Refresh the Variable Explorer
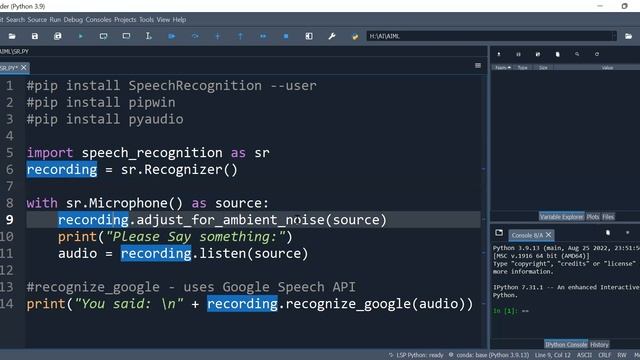Screen dimensions: 640x360 tap(597, 54)
